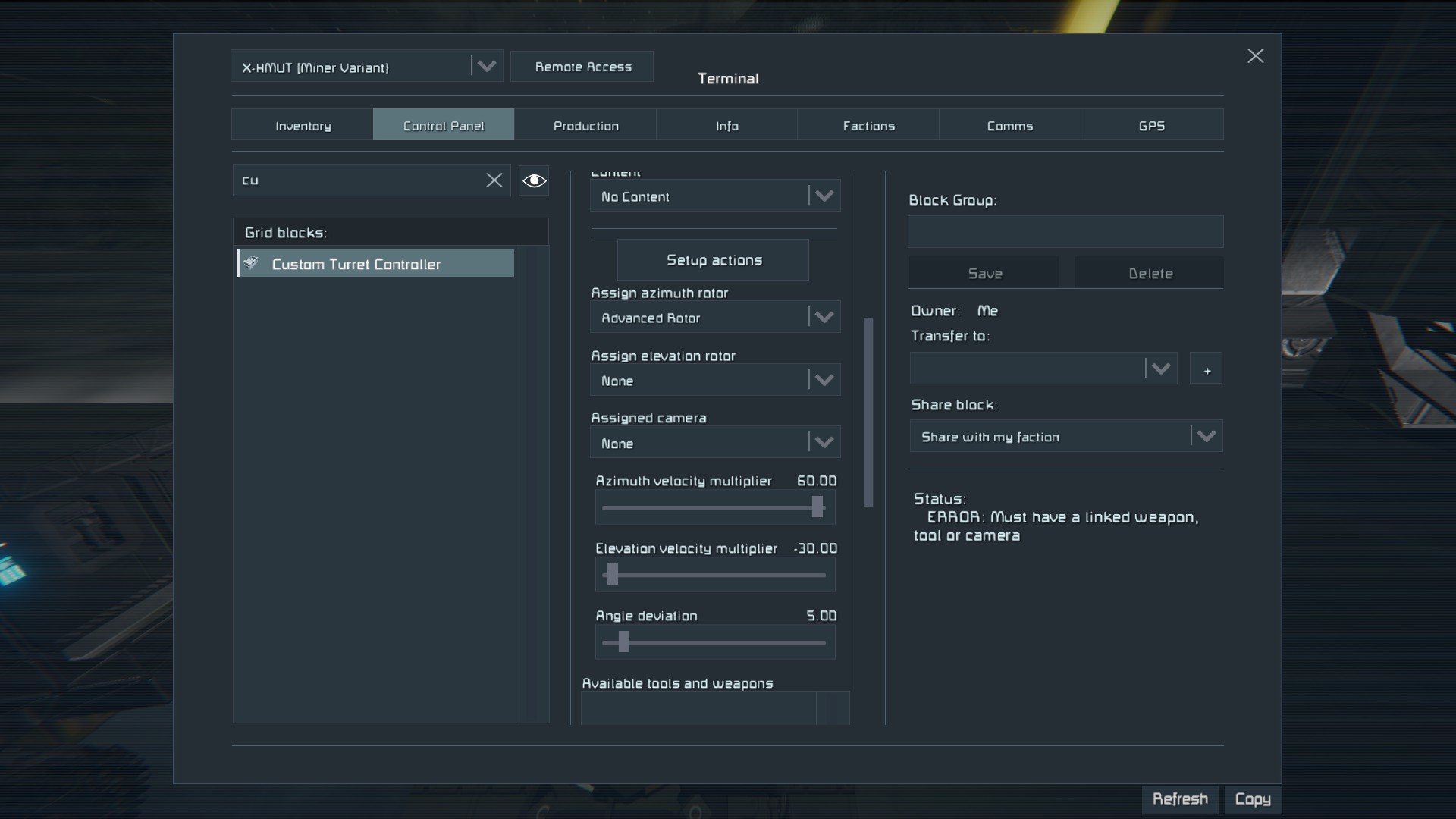Screen dimensions: 1456x819
Task: Toggle the show-hidden-blocks eye icon
Action: [534, 180]
